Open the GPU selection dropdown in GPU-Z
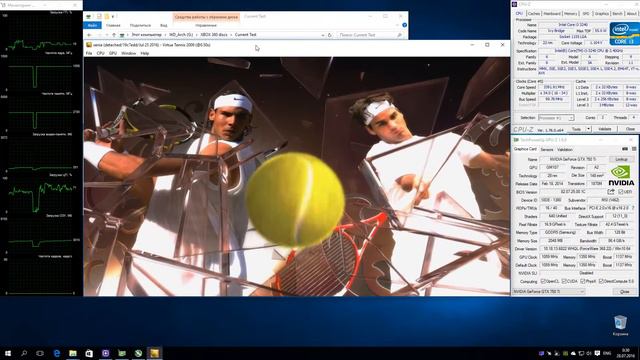The width and height of the screenshot is (640, 360). tap(549, 292)
